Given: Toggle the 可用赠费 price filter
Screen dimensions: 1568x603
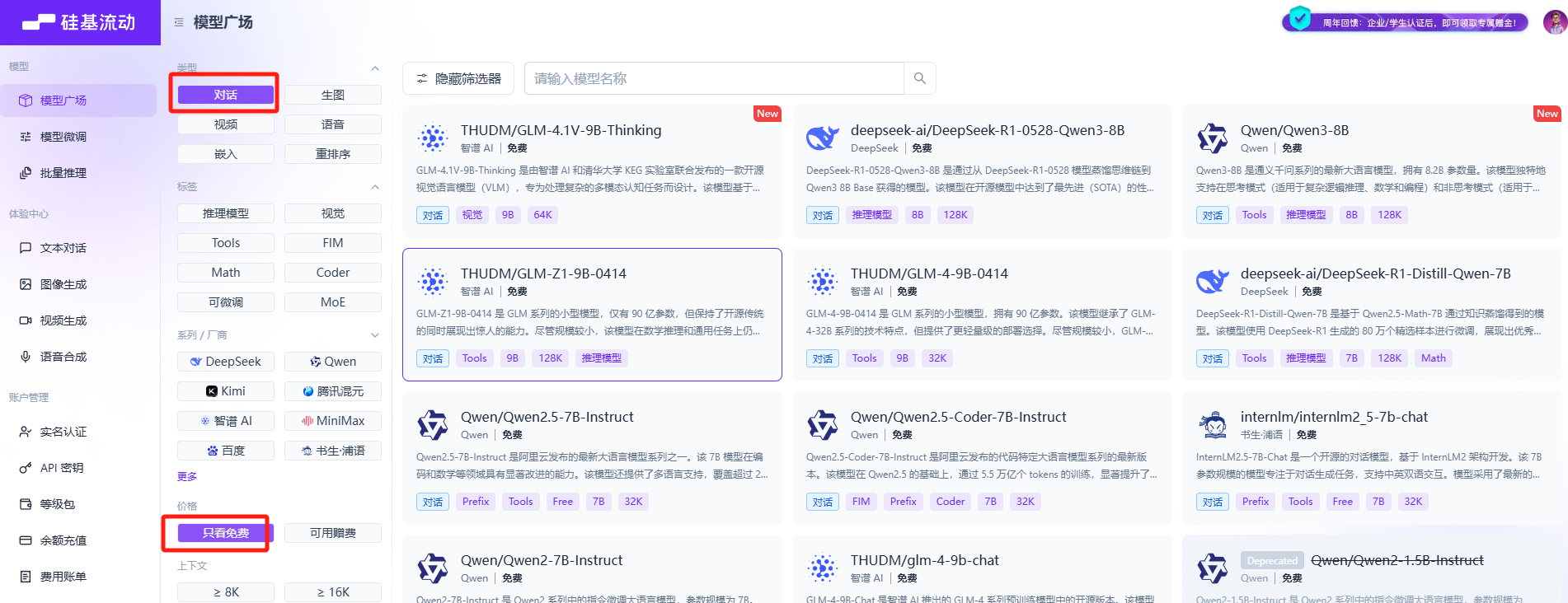Looking at the screenshot, I should (x=333, y=533).
